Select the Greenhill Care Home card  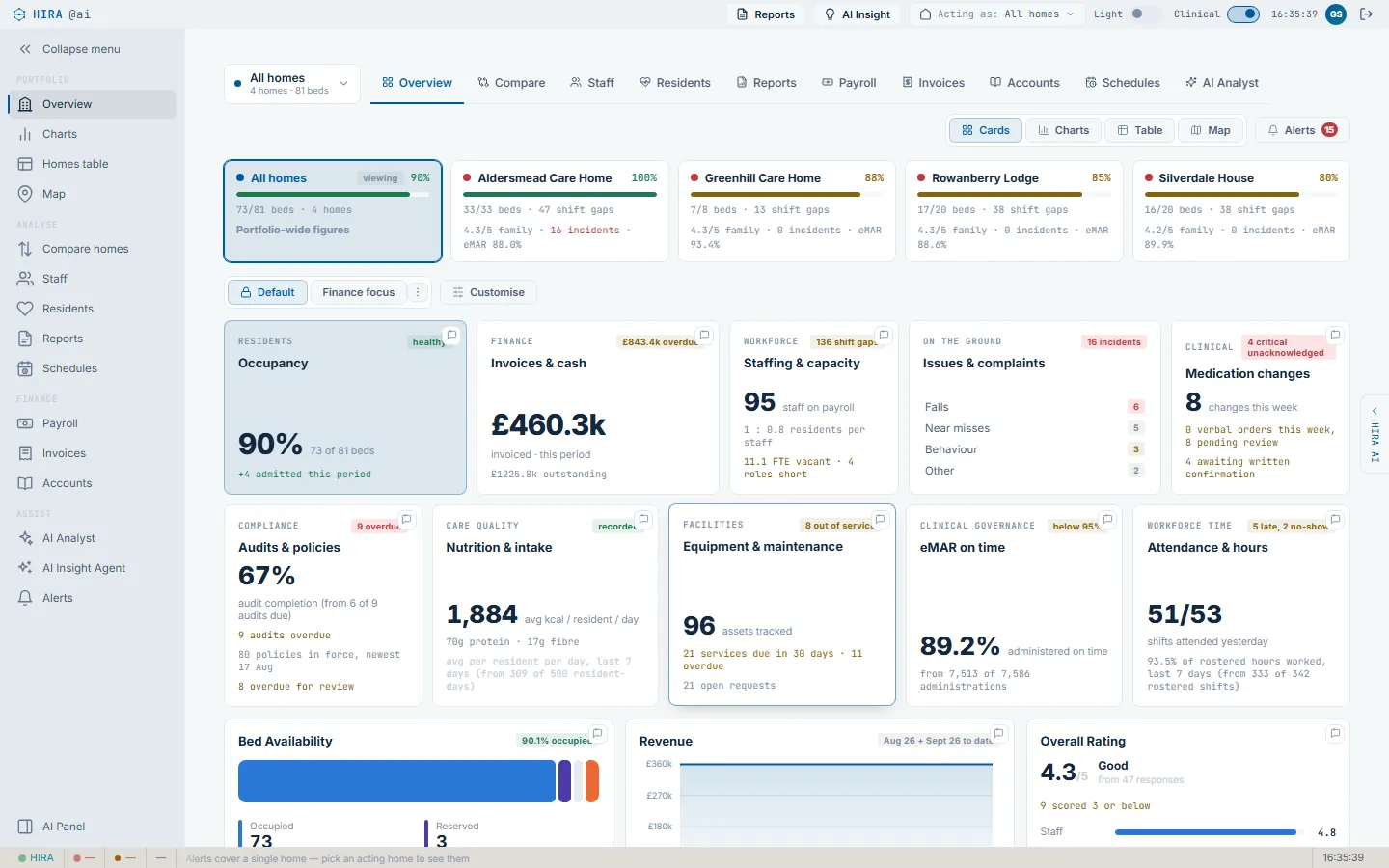pyautogui.click(x=787, y=211)
